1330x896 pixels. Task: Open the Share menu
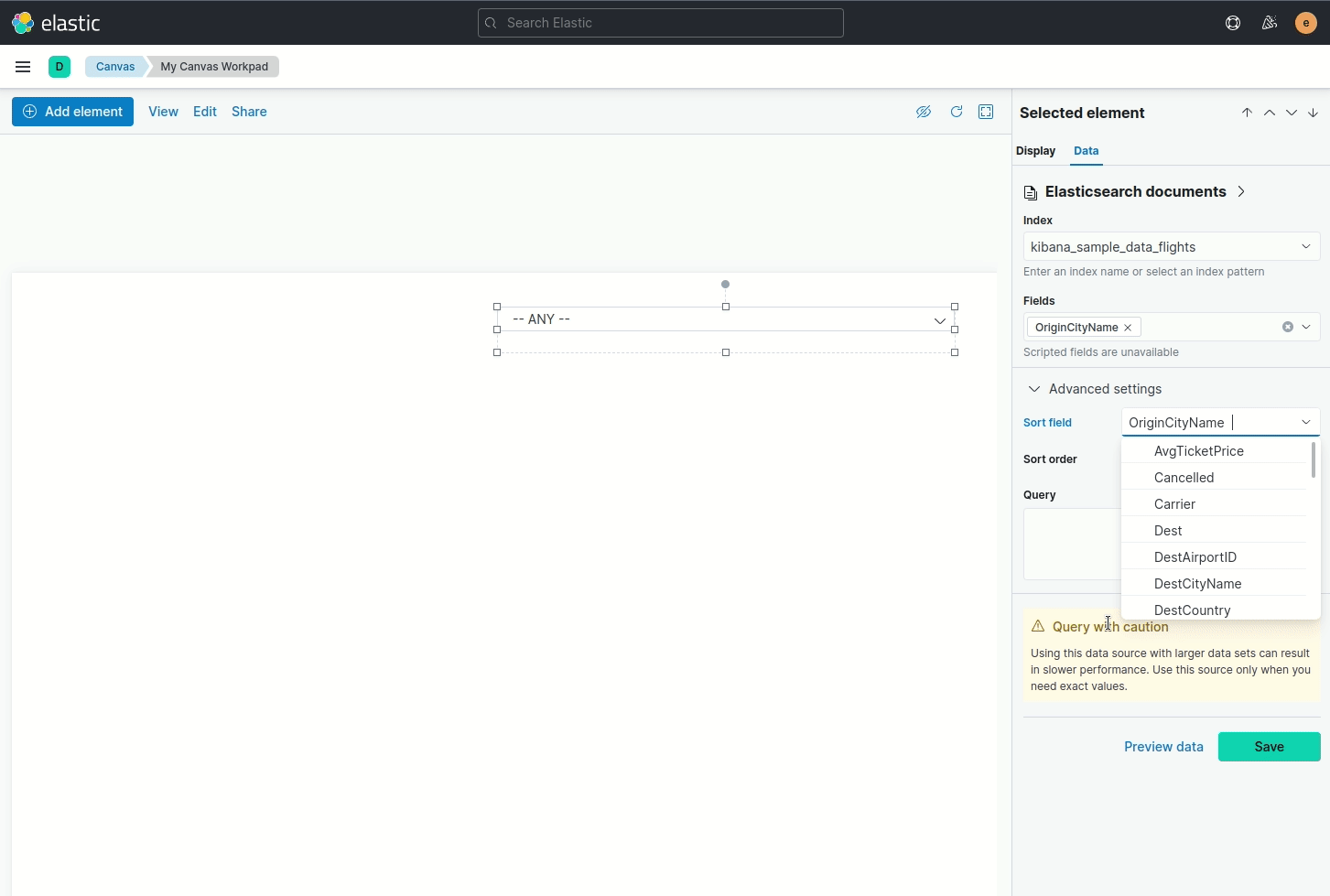click(249, 112)
